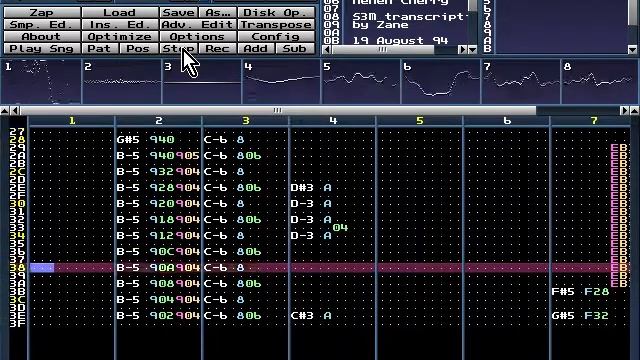
Task: Mute channel 7 via its oscilloscope
Action: pos(522,81)
